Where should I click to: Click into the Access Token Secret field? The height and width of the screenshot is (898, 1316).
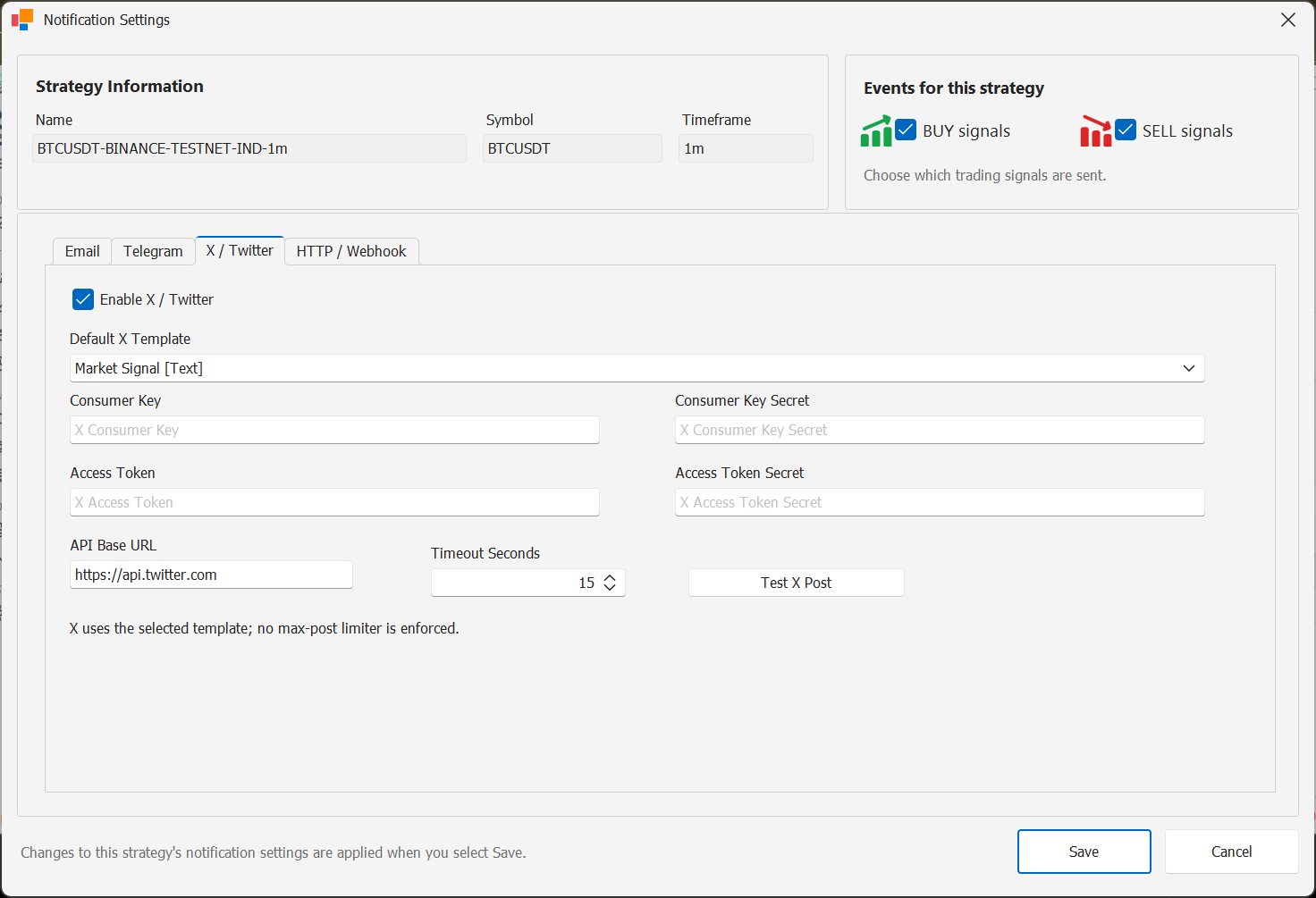coord(940,502)
